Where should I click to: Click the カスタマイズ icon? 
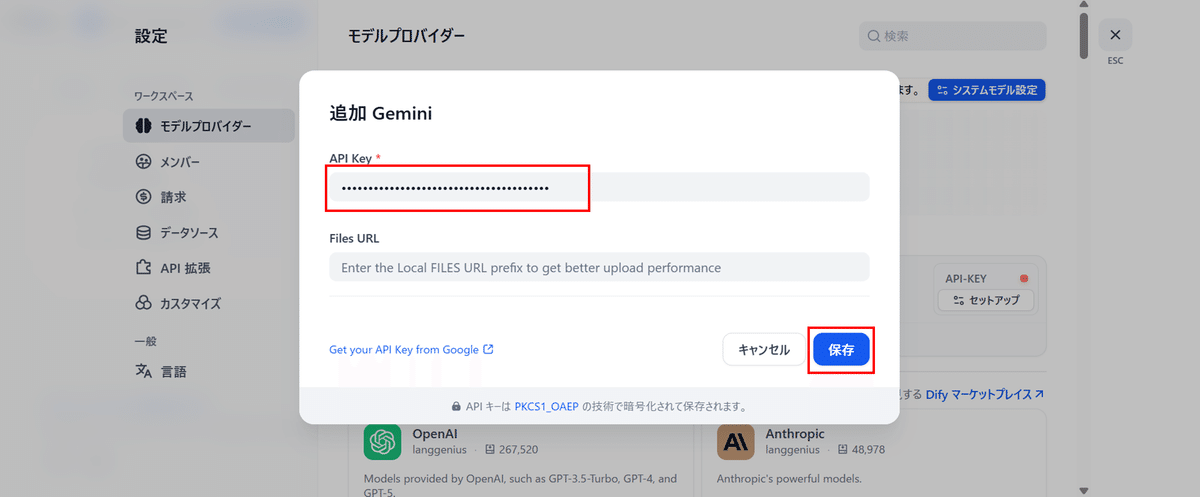pyautogui.click(x=143, y=303)
